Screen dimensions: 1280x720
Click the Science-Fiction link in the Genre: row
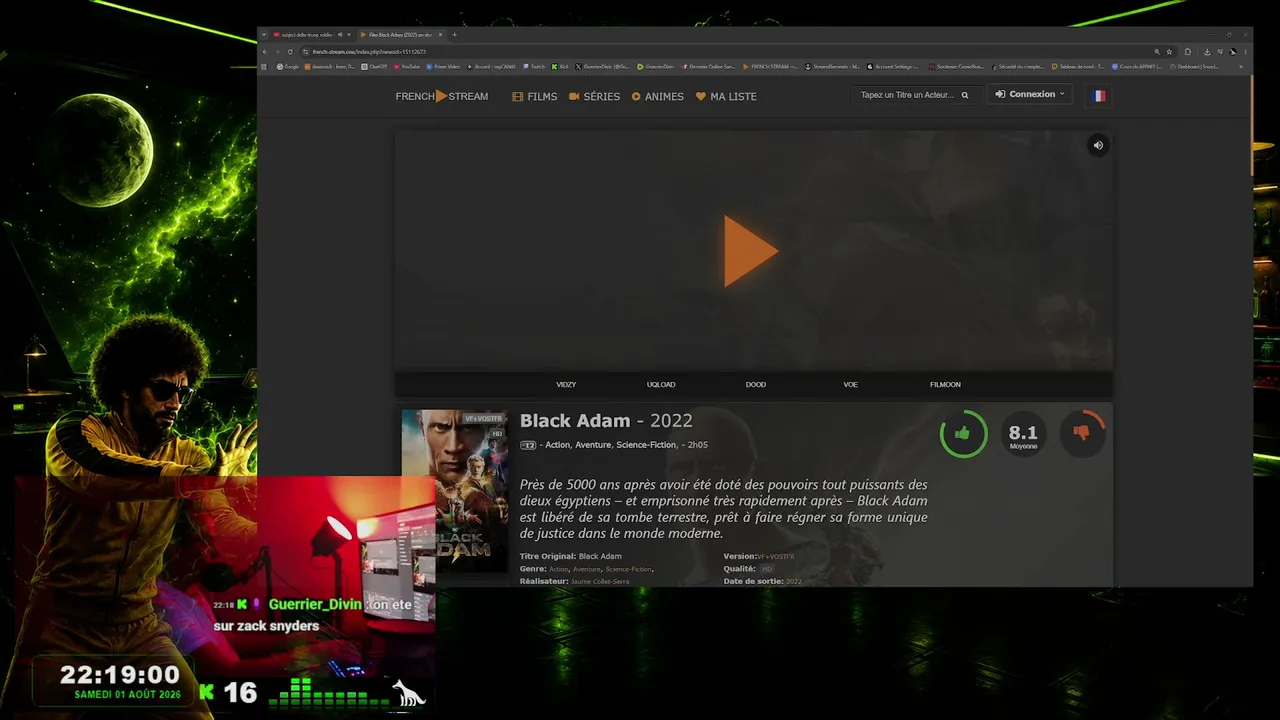coord(628,569)
